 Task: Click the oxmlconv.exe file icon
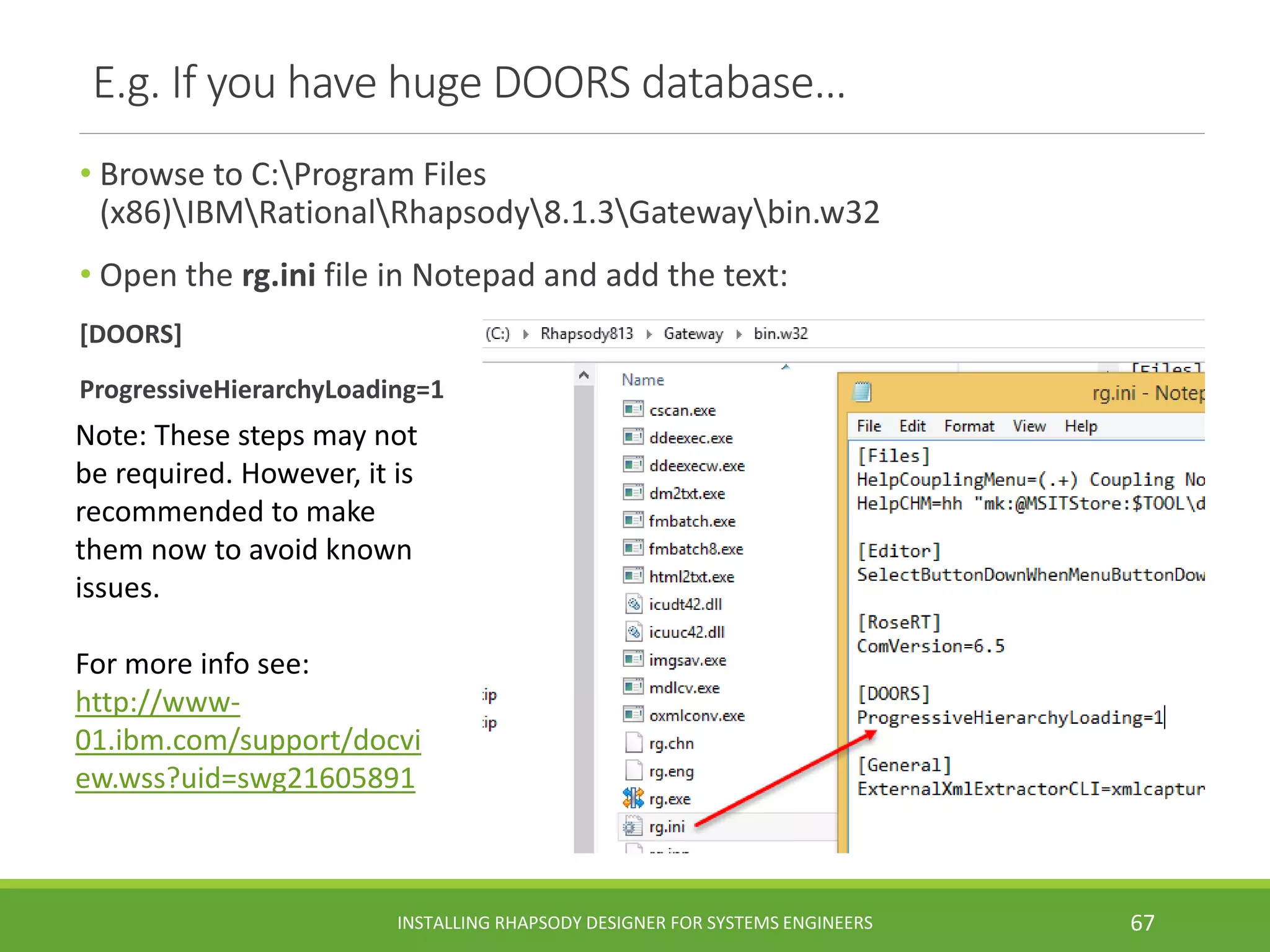point(633,715)
